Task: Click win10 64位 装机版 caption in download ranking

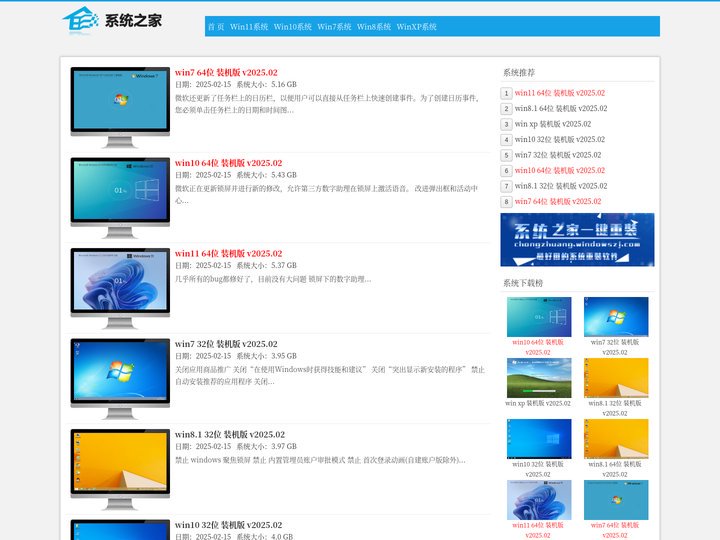Action: (538, 347)
